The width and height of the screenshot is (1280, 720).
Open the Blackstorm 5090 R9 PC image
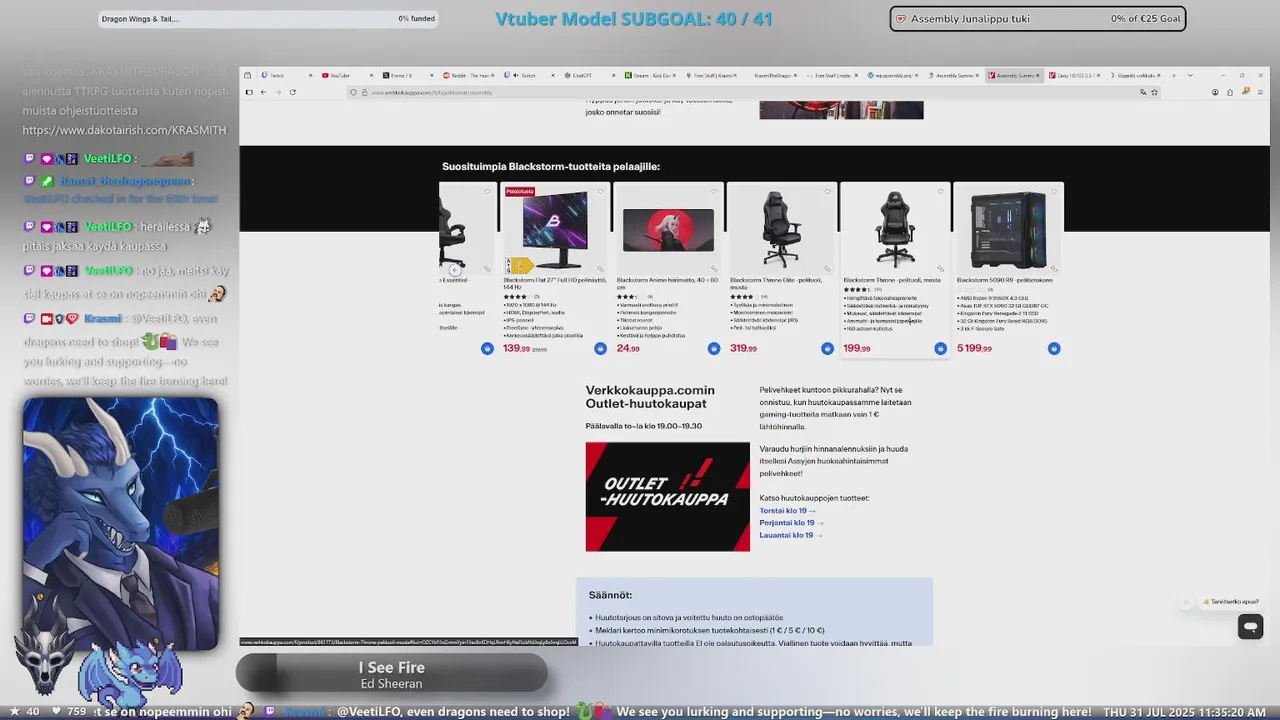click(x=1008, y=231)
